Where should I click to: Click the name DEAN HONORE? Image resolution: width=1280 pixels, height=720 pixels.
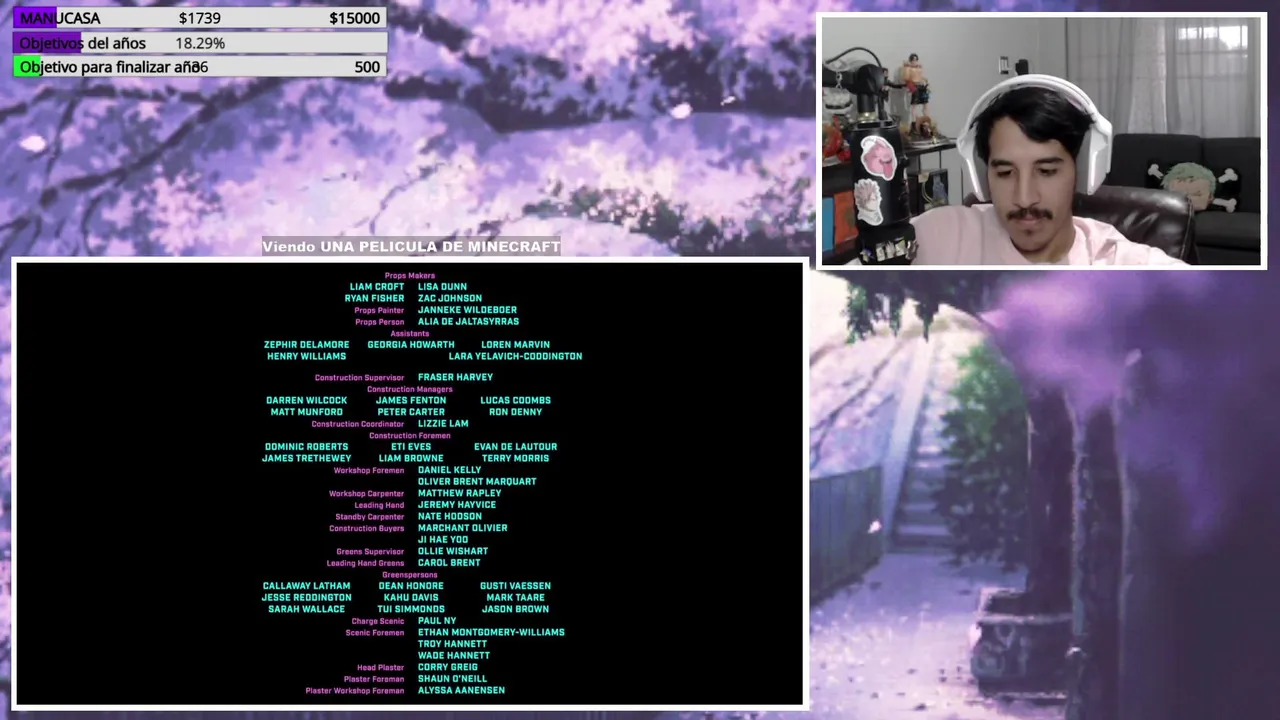point(411,586)
